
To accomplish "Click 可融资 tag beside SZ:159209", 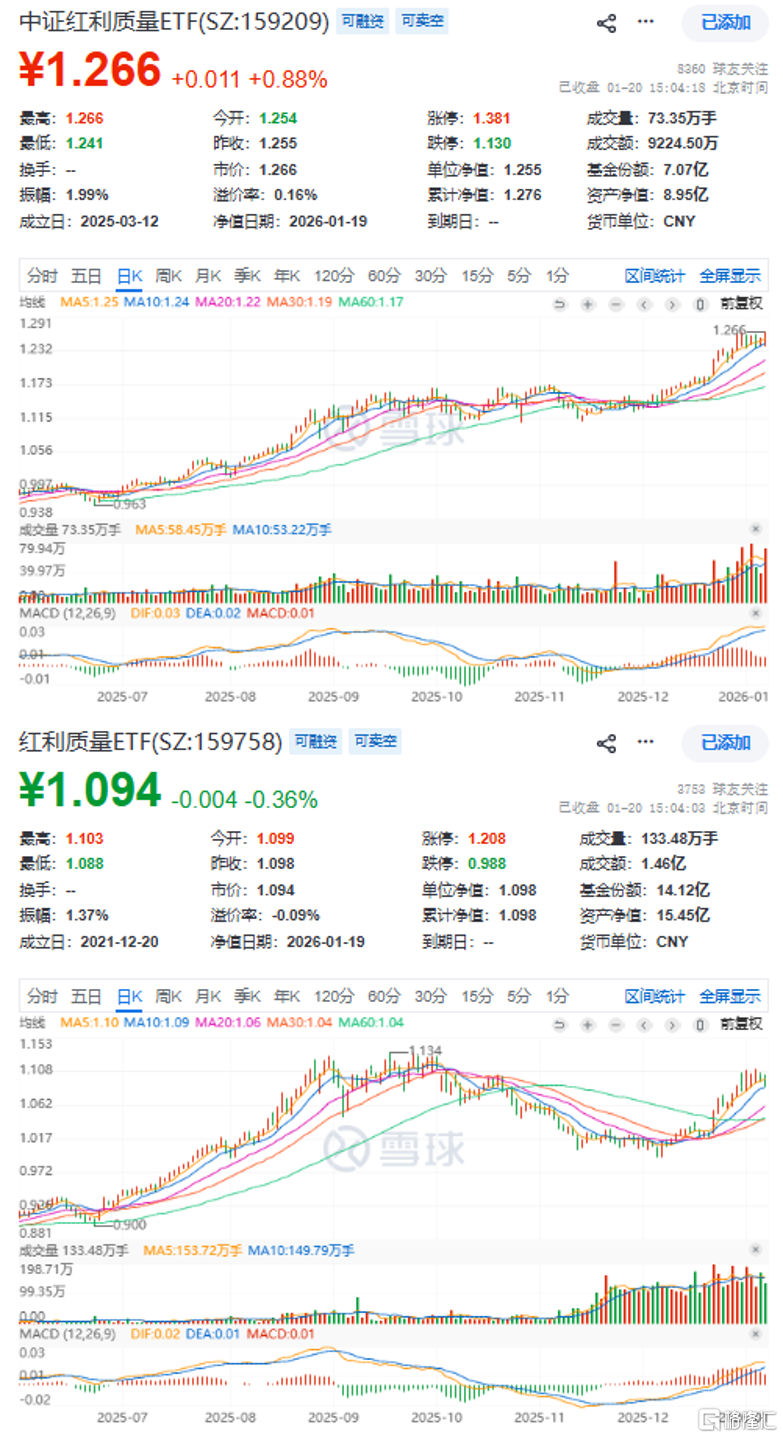I will [361, 21].
